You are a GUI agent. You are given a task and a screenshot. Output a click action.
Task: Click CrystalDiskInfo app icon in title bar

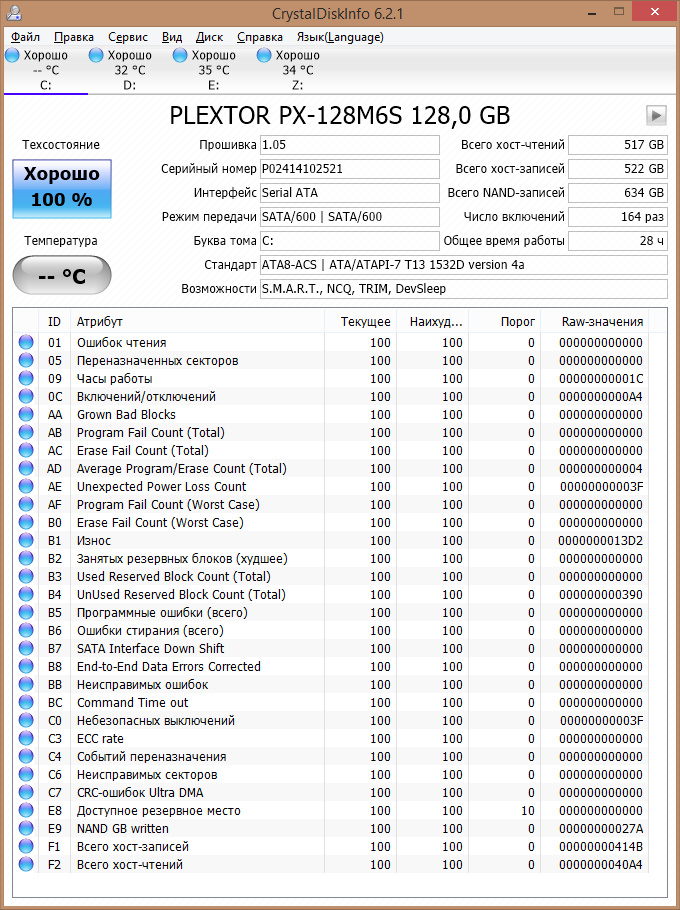(x=14, y=12)
